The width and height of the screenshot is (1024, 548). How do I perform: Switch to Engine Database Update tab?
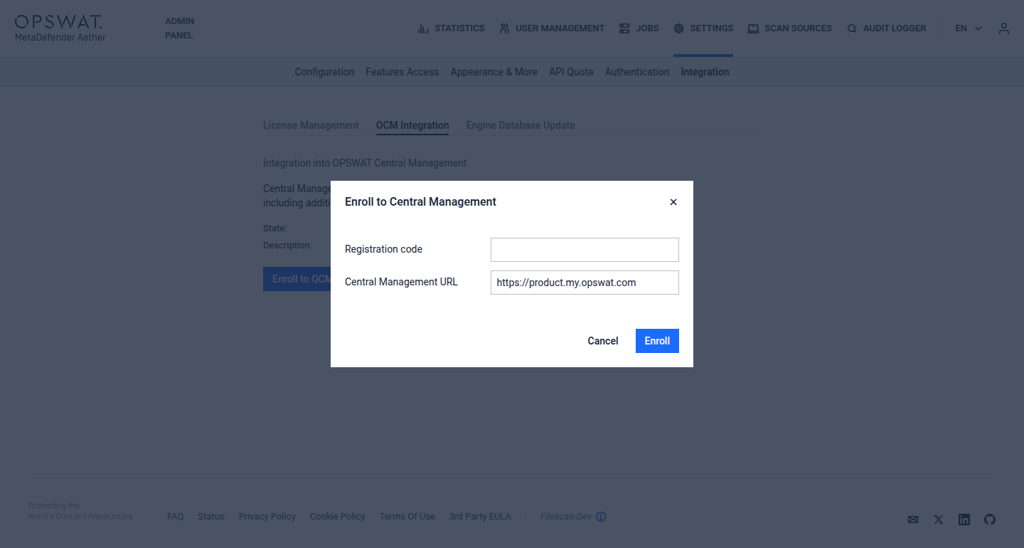(x=520, y=126)
